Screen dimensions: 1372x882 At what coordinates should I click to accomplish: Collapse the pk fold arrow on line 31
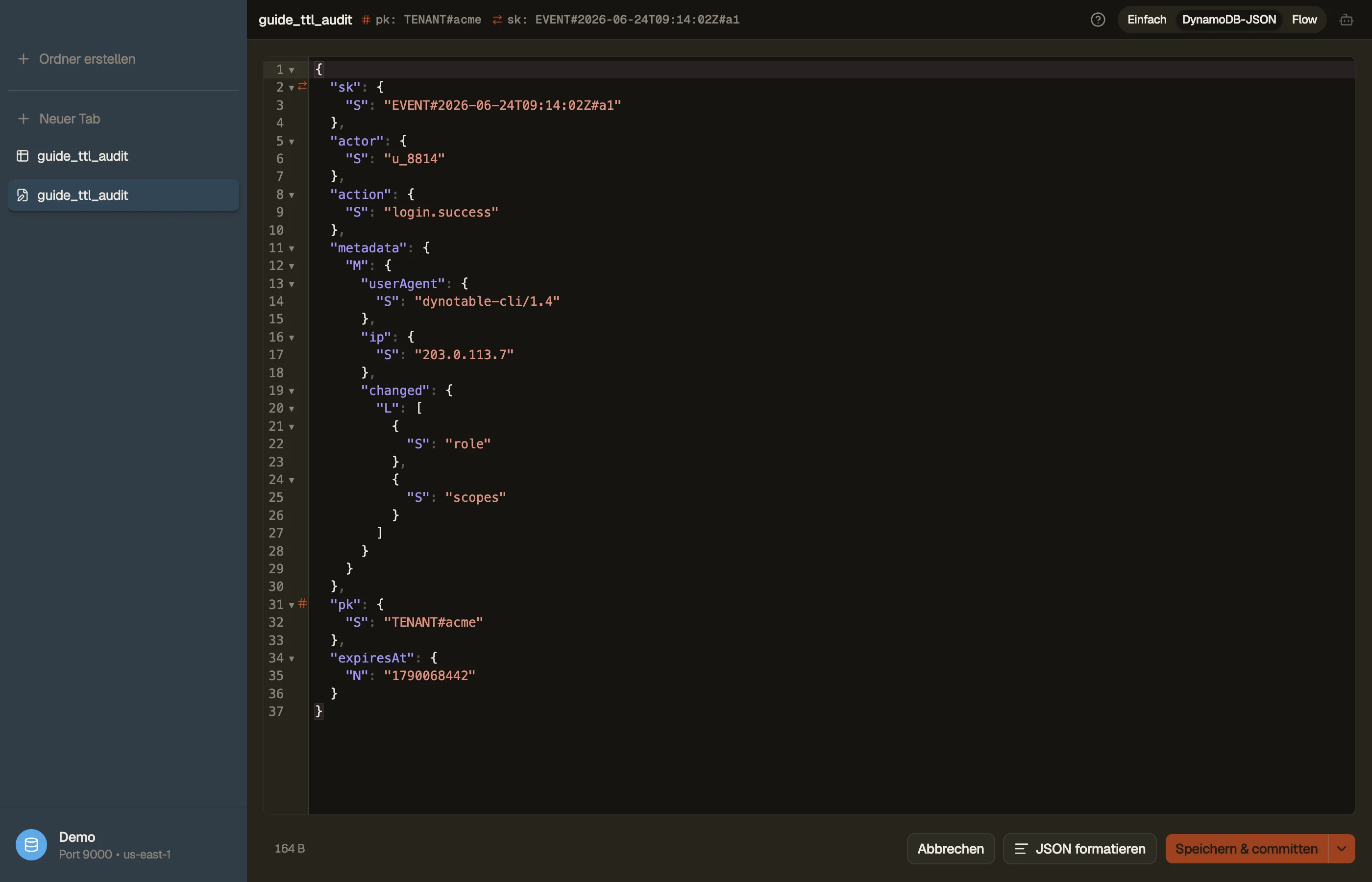(x=292, y=605)
